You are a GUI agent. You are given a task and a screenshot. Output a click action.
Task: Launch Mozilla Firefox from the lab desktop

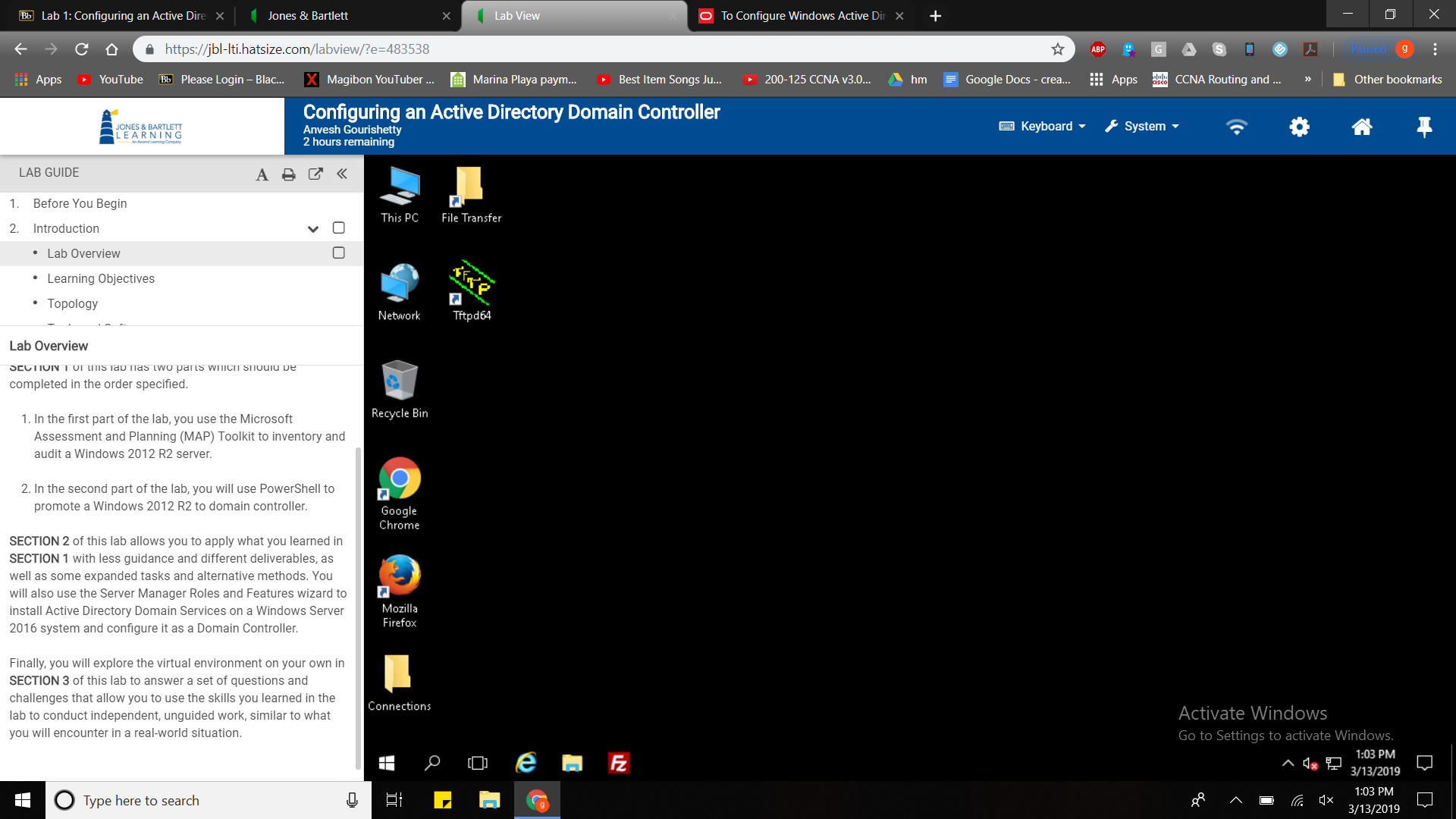(400, 591)
